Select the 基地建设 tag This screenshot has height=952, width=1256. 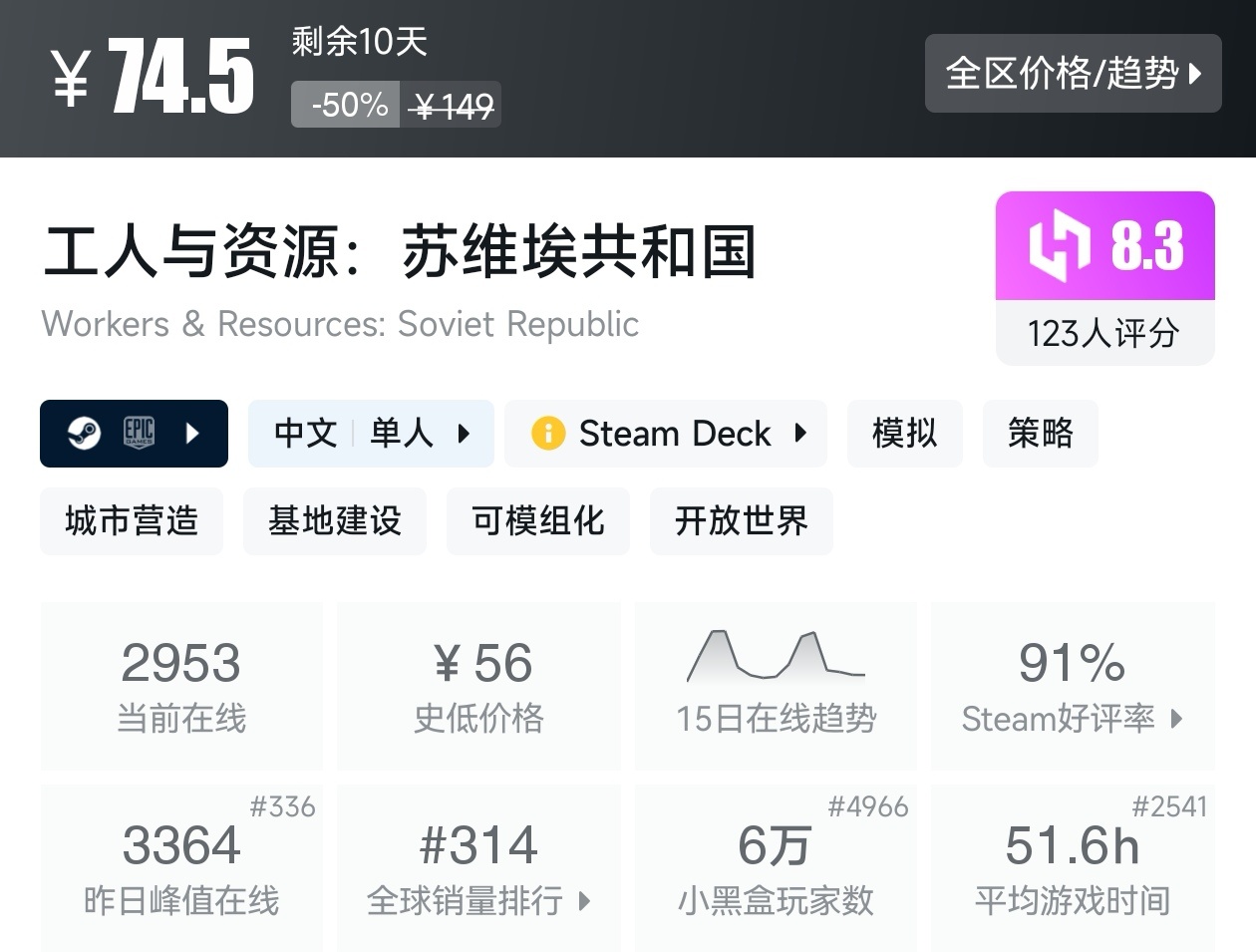pyautogui.click(x=335, y=521)
